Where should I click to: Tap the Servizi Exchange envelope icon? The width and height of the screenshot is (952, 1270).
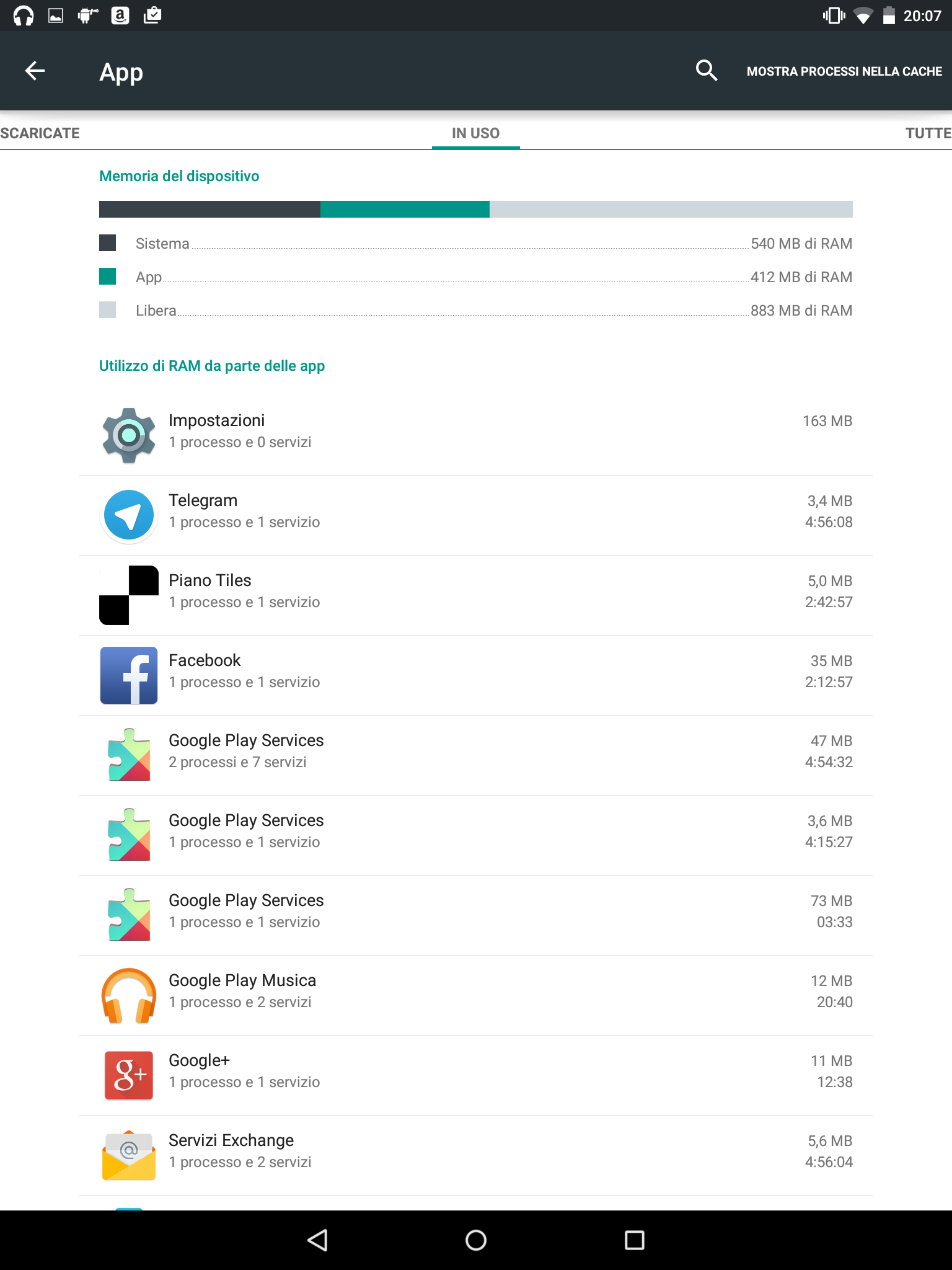129,1155
